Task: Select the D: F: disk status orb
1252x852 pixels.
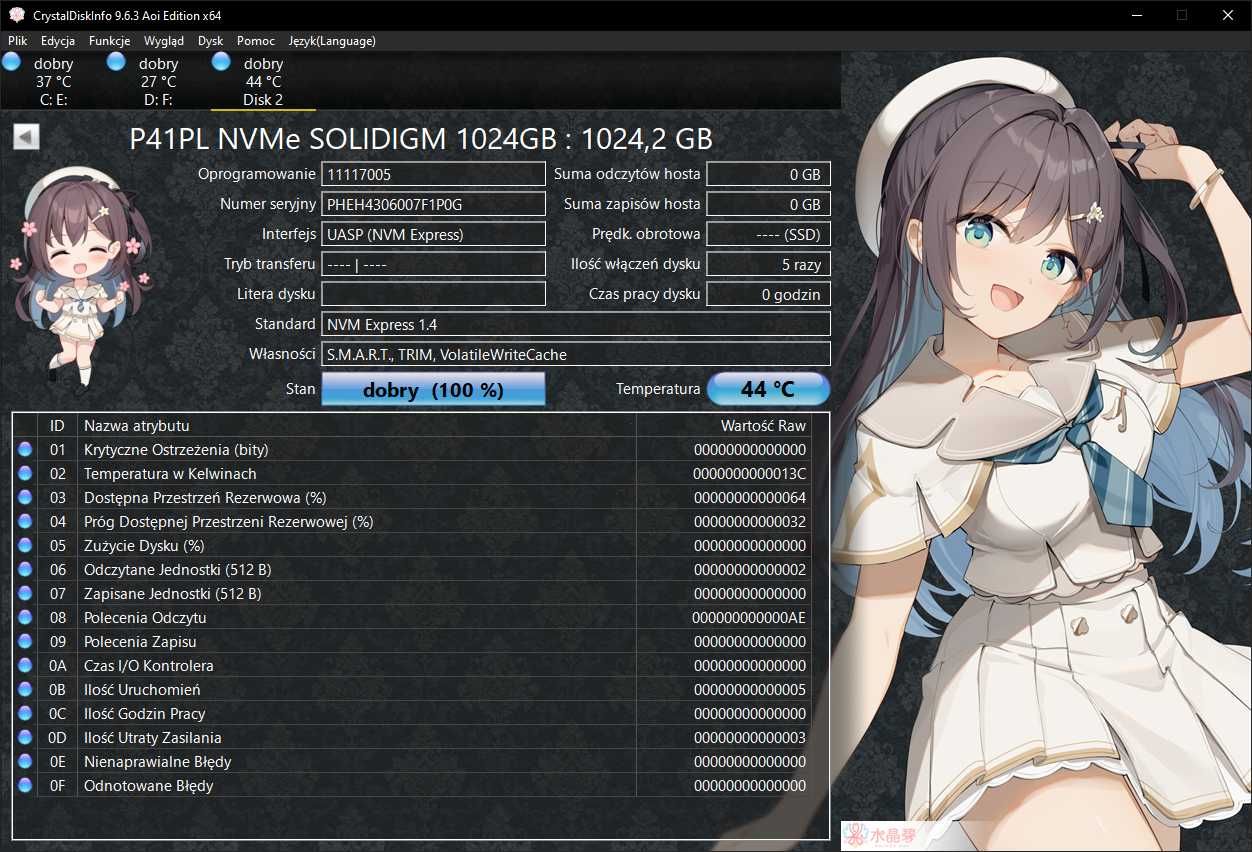Action: click(116, 62)
